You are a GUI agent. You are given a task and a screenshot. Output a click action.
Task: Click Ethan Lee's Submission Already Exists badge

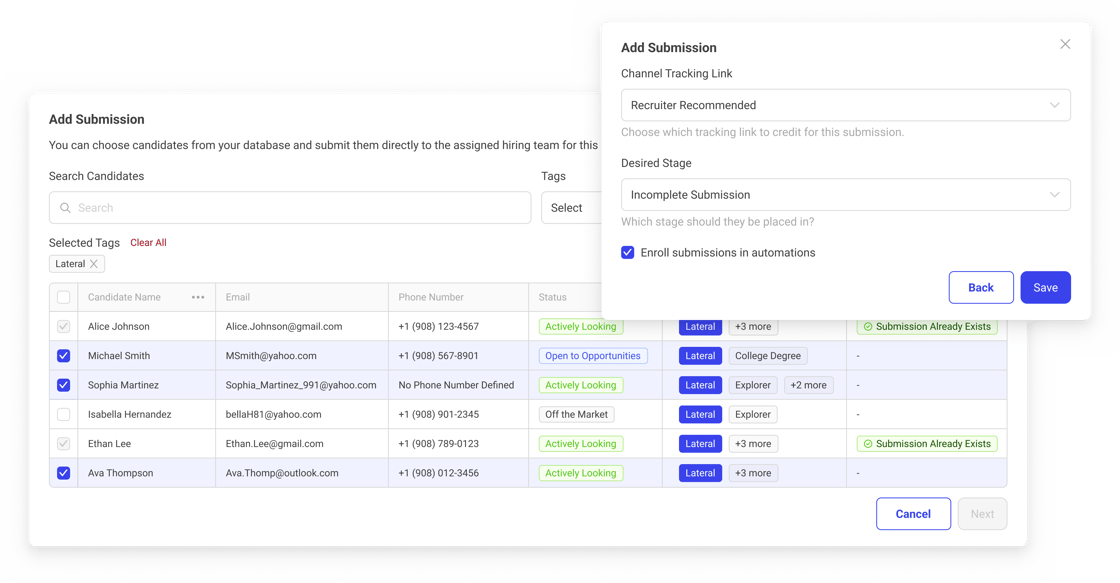tap(926, 444)
